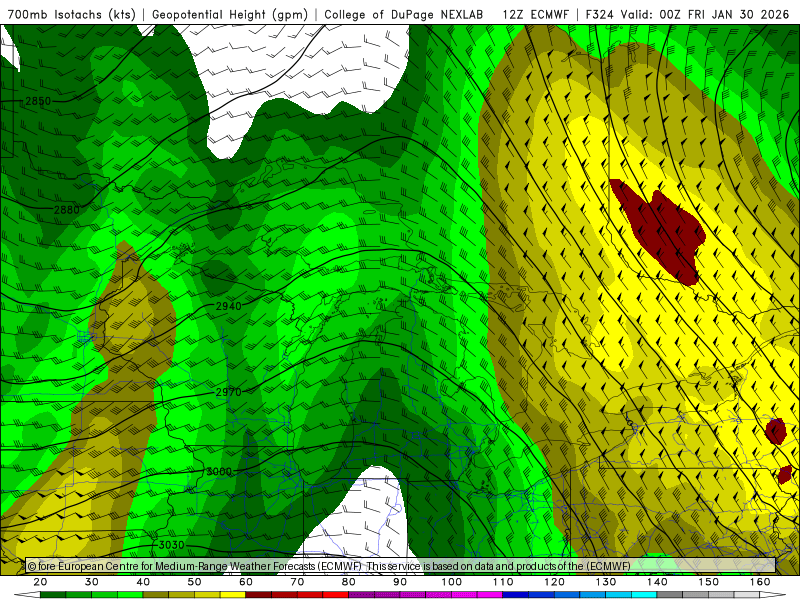The width and height of the screenshot is (800, 600).
Task: Click the '700mb Isotachs (kts)' title text
Action: tap(71, 15)
